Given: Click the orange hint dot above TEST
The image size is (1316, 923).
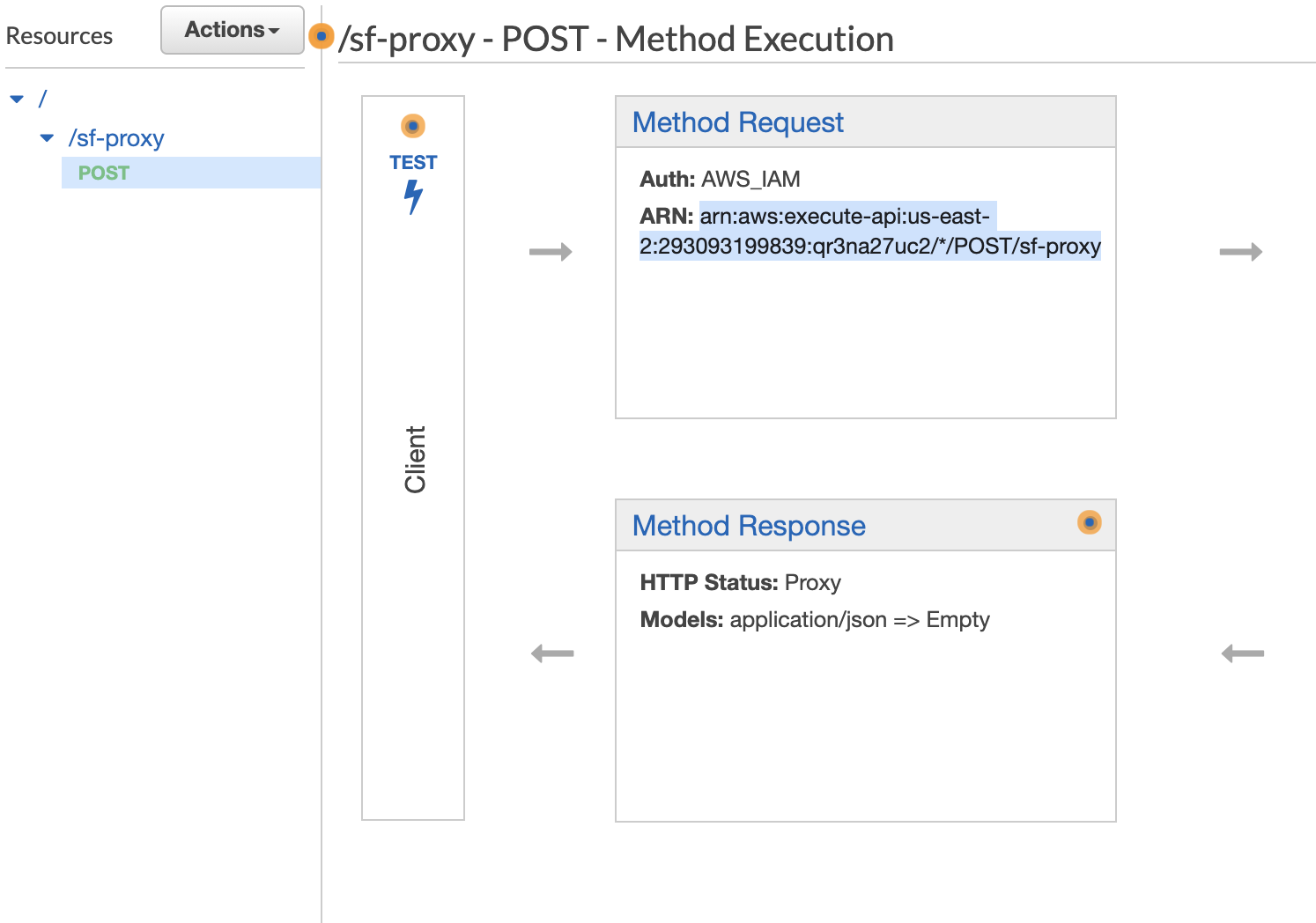Looking at the screenshot, I should (412, 126).
